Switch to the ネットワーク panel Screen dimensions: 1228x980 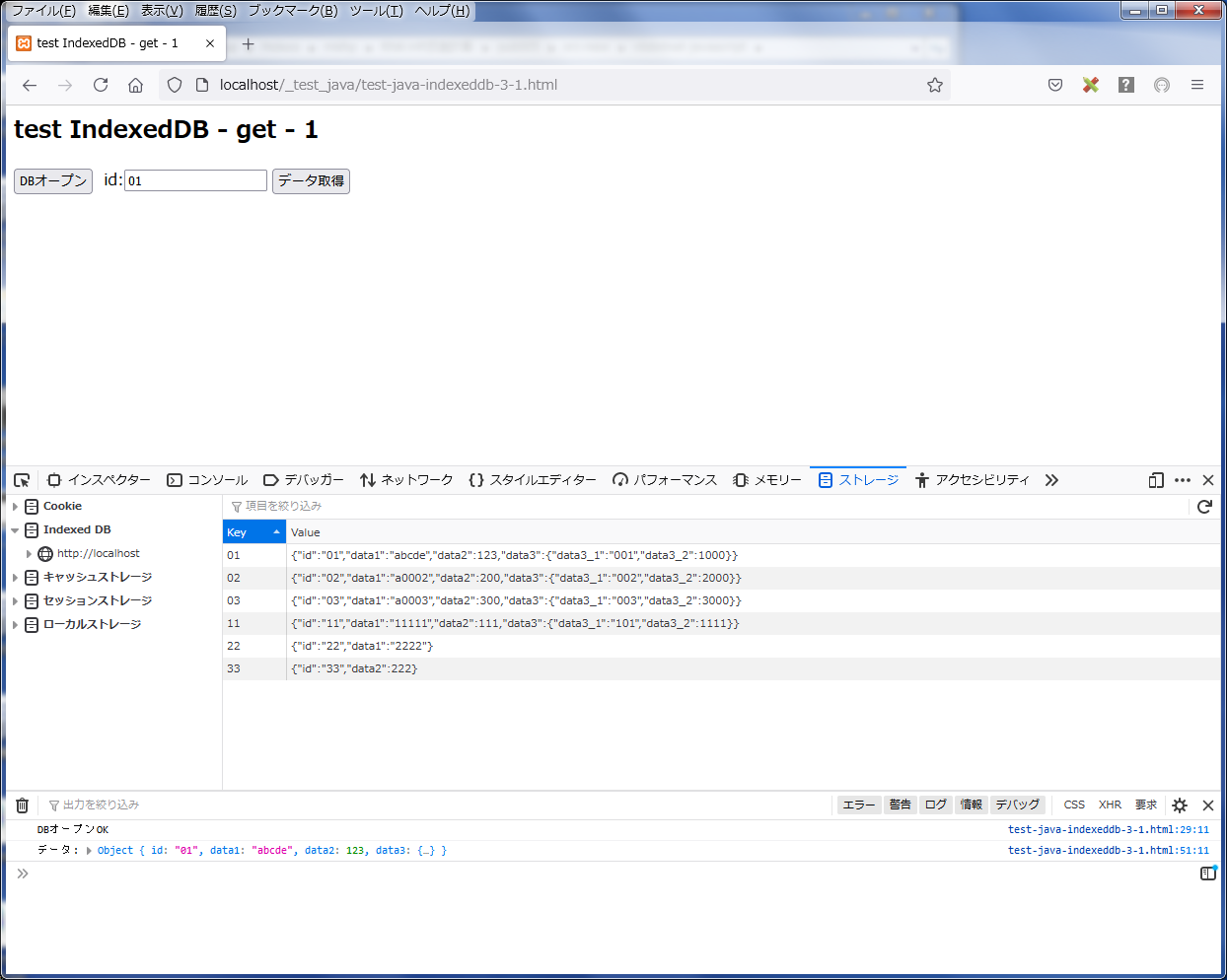(406, 480)
